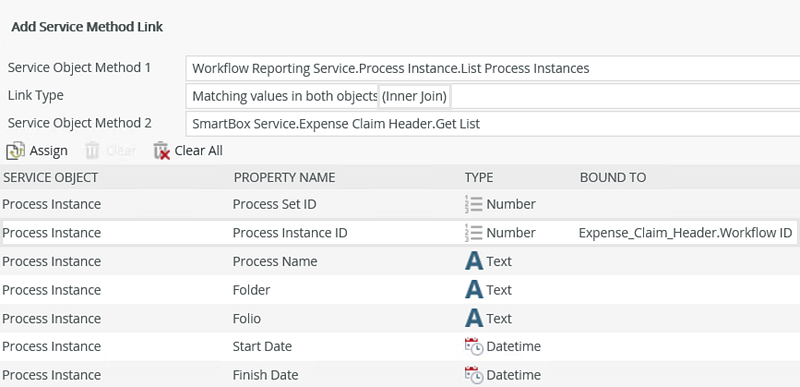
Task: Click Datetime icon in Start Date row
Action: click(474, 347)
